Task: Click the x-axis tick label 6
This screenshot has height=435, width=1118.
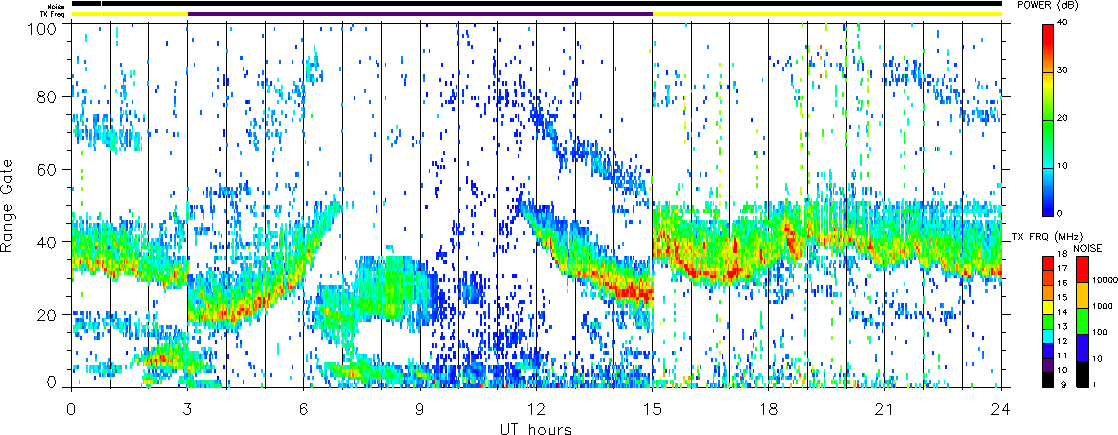Action: pos(304,409)
